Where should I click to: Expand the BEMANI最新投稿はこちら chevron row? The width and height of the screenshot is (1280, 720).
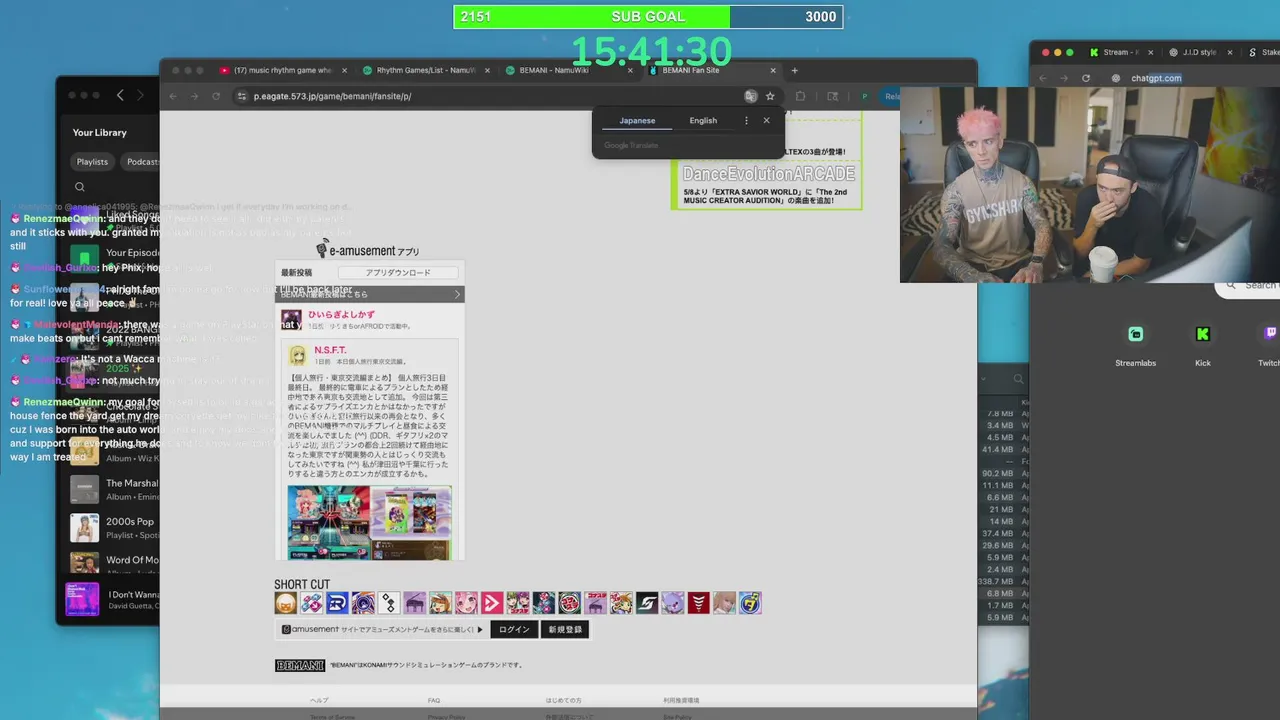click(370, 294)
